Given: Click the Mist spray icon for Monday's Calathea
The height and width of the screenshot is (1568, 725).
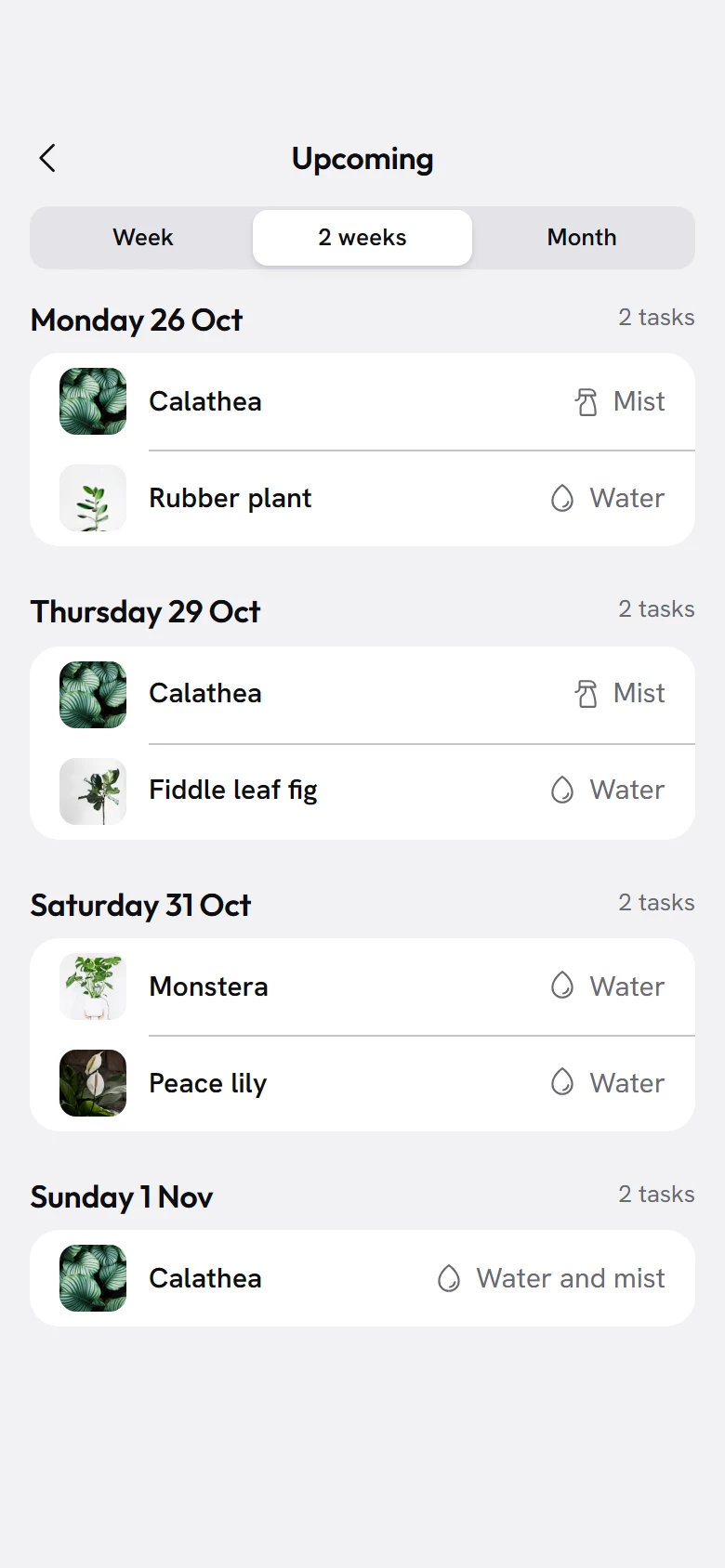Looking at the screenshot, I should (587, 402).
